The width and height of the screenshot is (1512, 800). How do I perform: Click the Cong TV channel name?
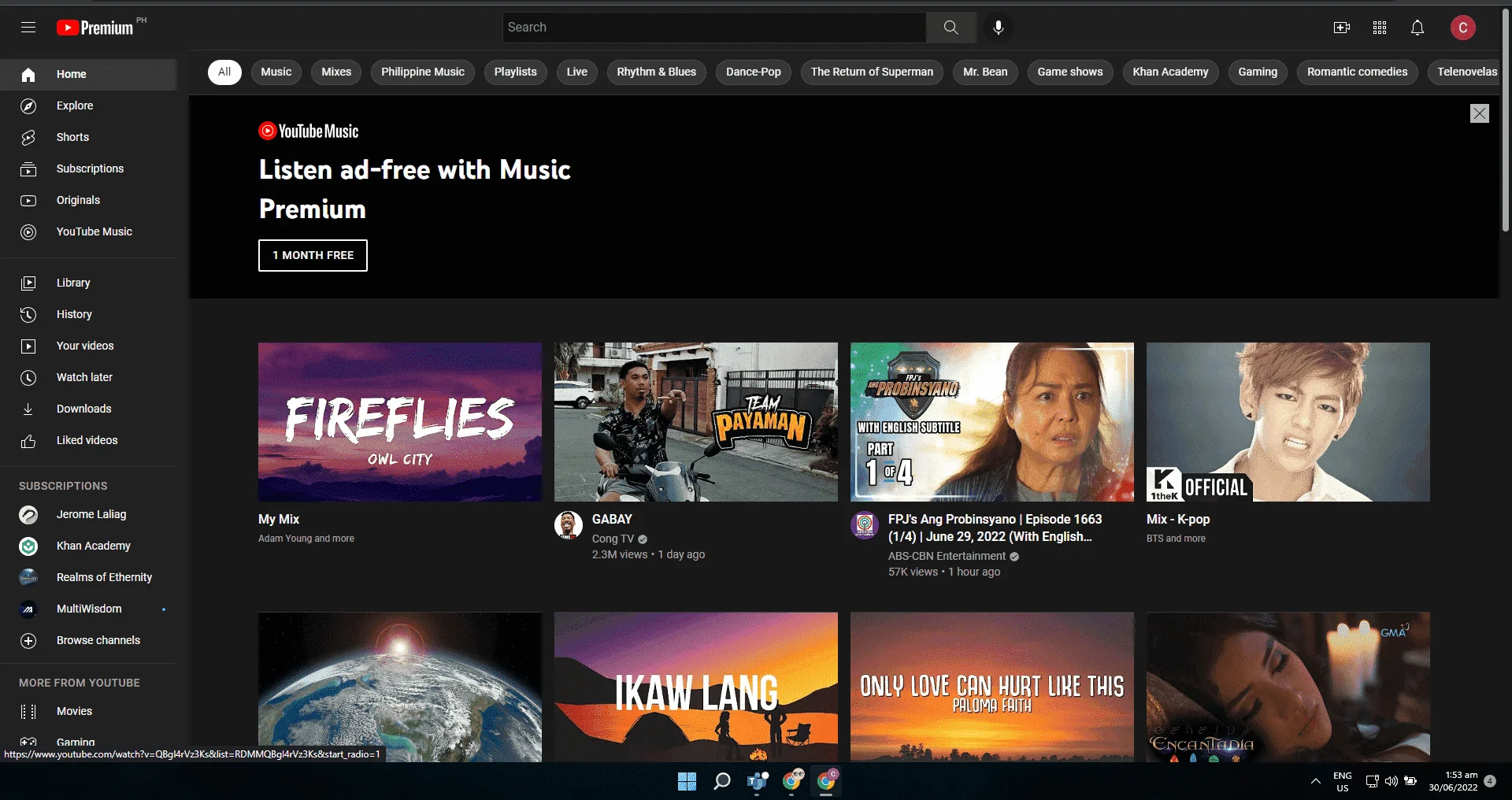[613, 539]
